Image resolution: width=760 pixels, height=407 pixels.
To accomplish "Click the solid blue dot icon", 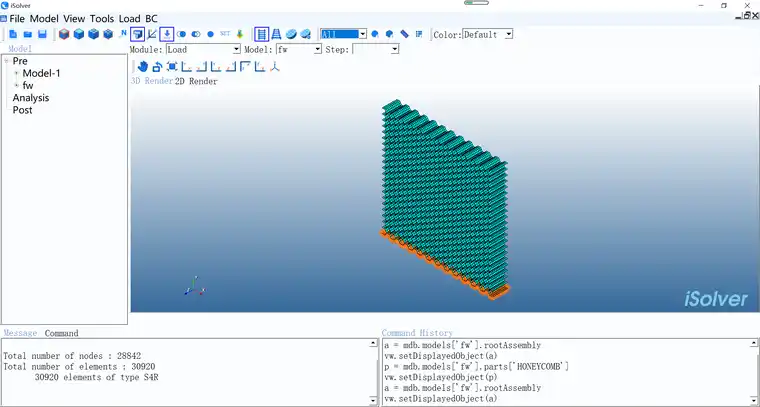I will (210, 34).
